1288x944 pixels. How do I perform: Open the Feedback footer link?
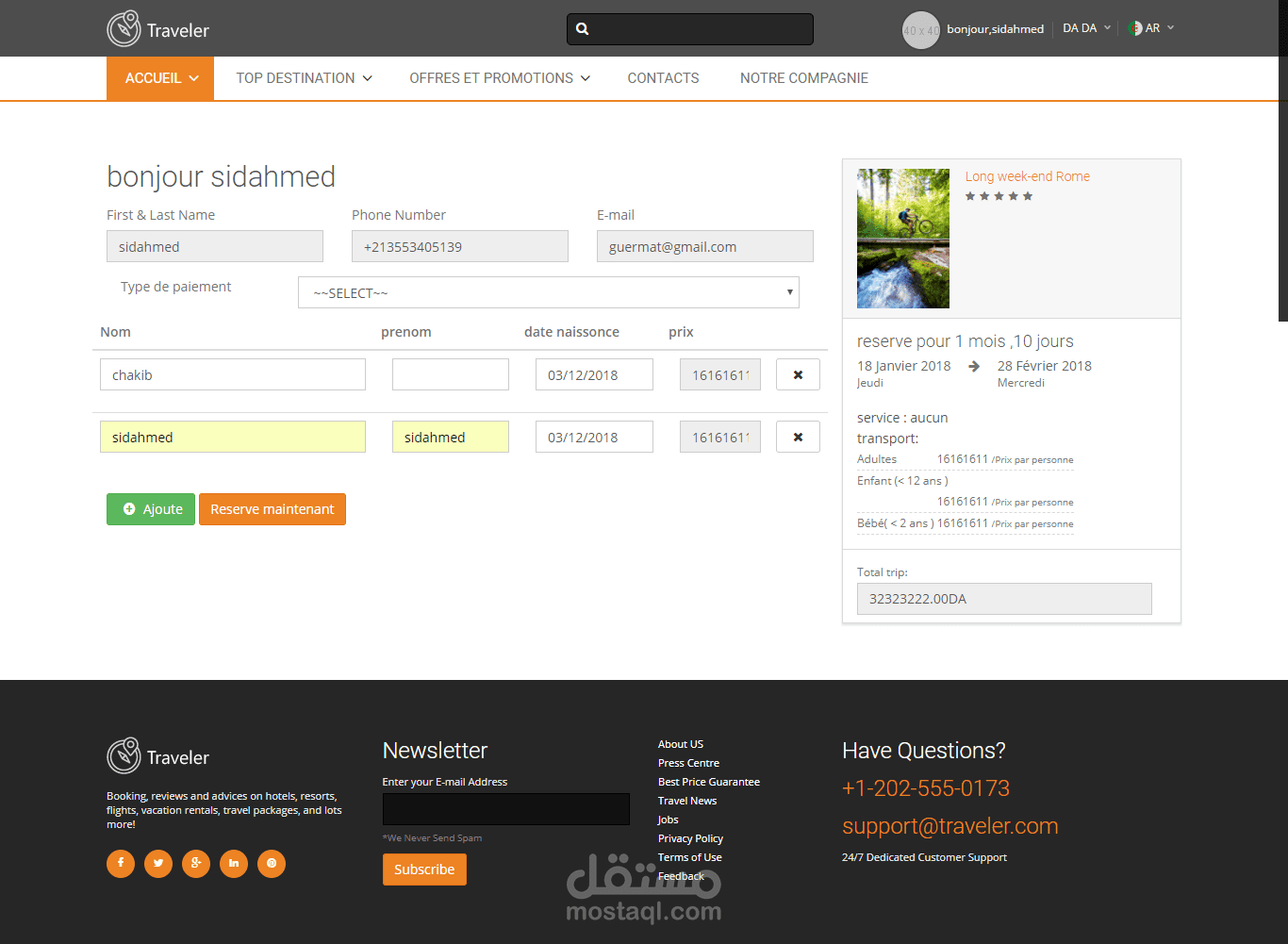click(x=681, y=876)
